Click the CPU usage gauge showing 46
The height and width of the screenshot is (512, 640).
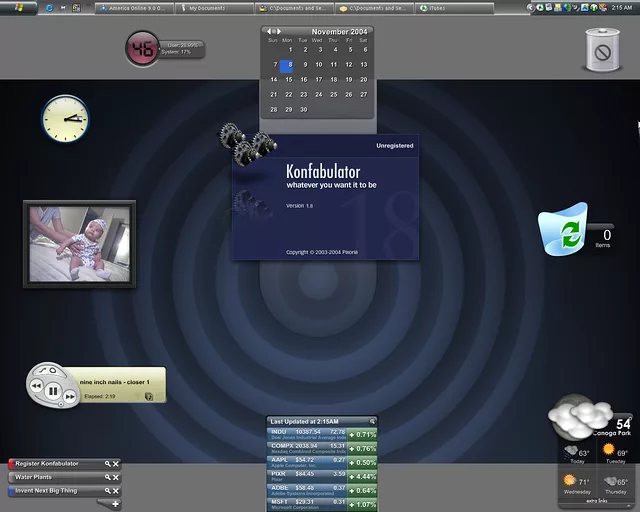click(143, 48)
